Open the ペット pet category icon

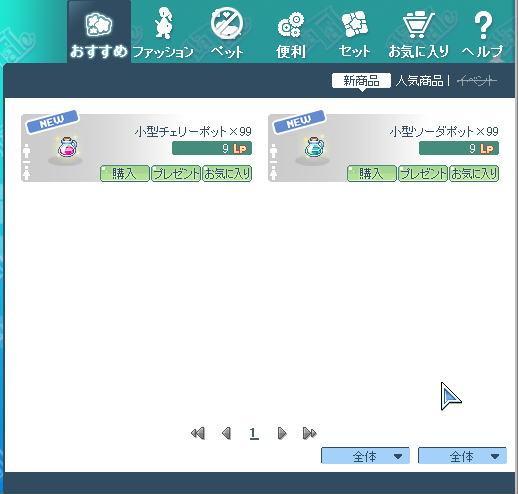pos(227,23)
